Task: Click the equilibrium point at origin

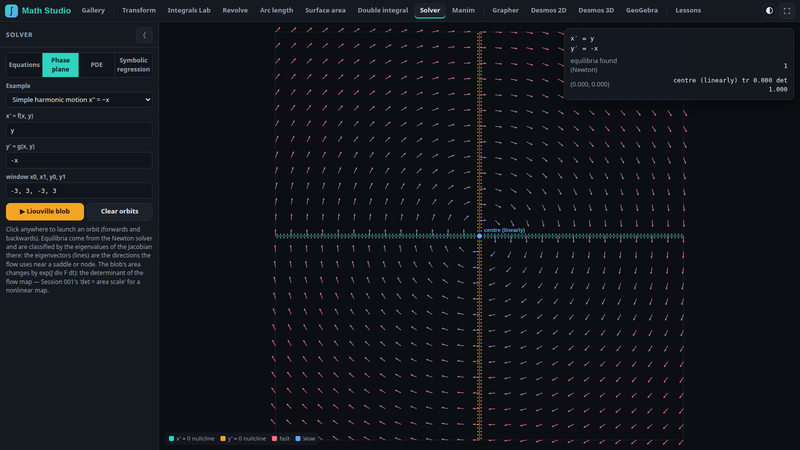Action: tap(480, 236)
